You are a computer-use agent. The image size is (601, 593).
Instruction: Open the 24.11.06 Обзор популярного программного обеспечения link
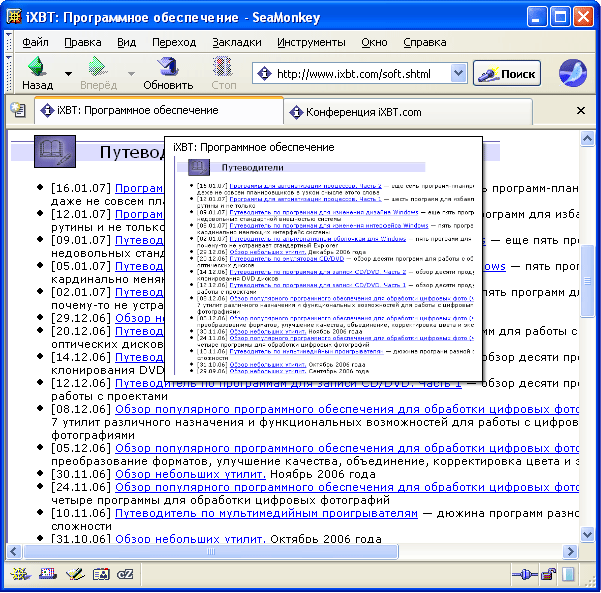click(347, 488)
